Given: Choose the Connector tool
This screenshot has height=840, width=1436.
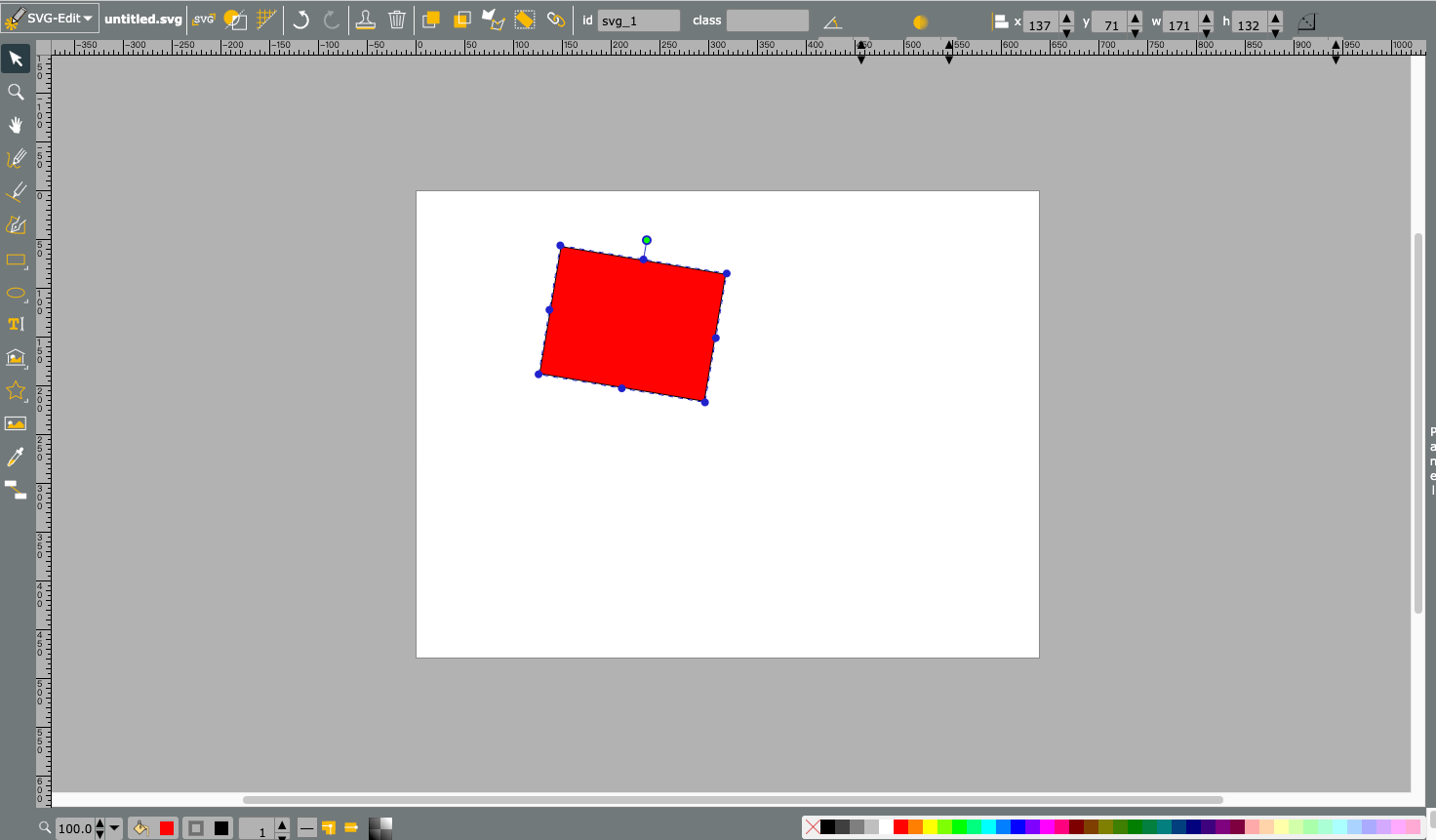Looking at the screenshot, I should click(x=16, y=491).
